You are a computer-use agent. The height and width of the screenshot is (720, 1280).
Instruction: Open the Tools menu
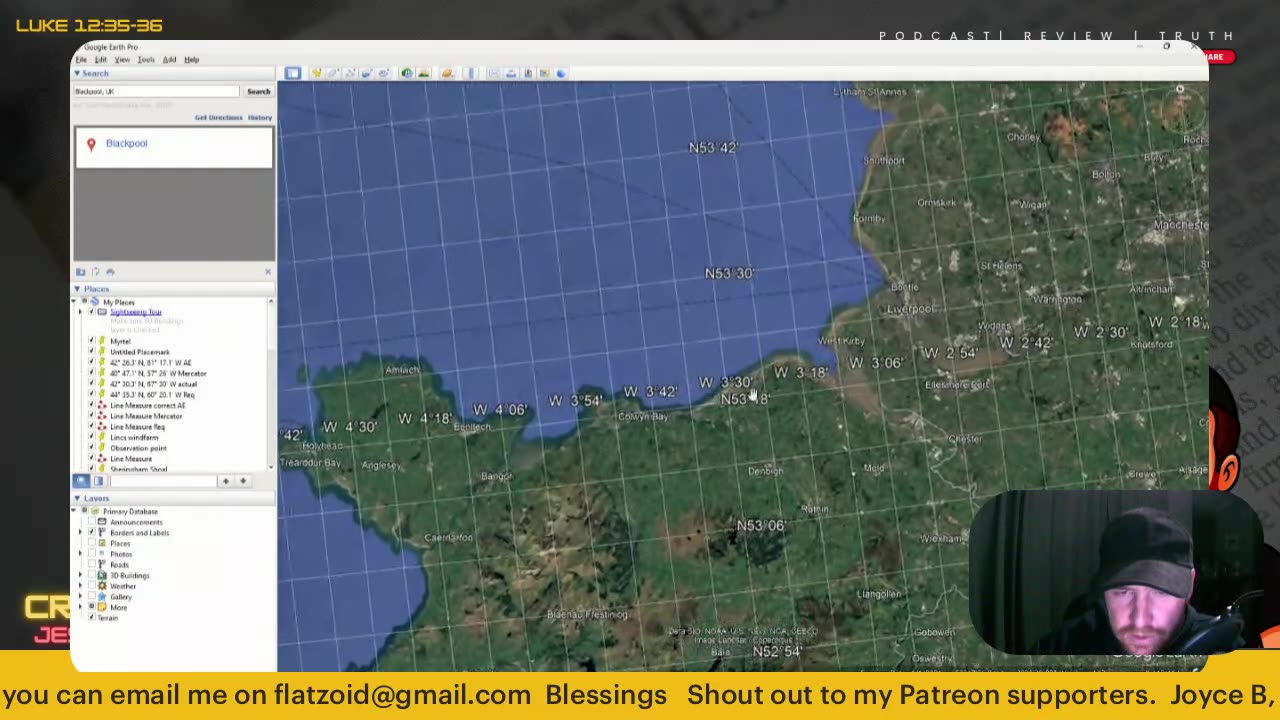click(146, 60)
